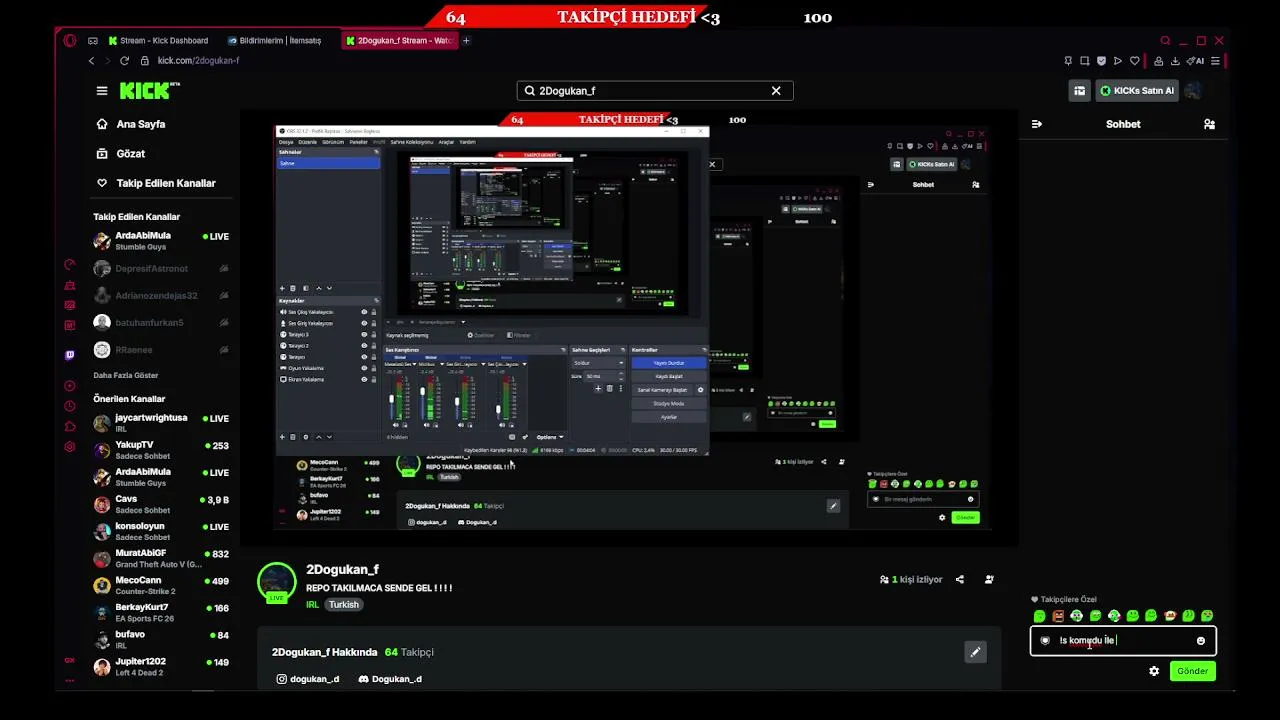Click the stream video player

click(x=629, y=329)
